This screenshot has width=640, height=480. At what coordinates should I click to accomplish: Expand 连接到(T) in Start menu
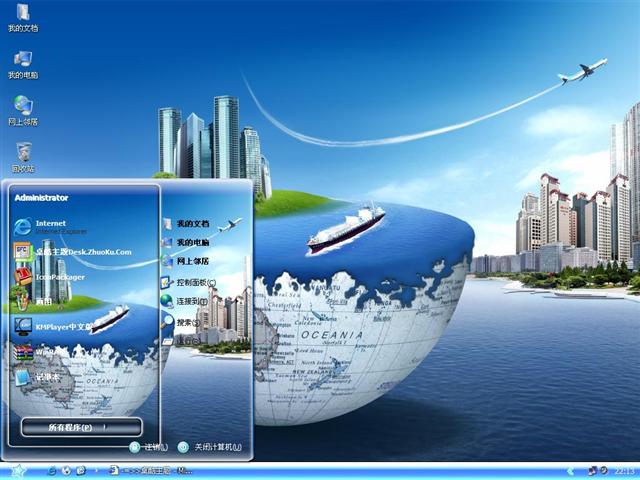(x=184, y=302)
